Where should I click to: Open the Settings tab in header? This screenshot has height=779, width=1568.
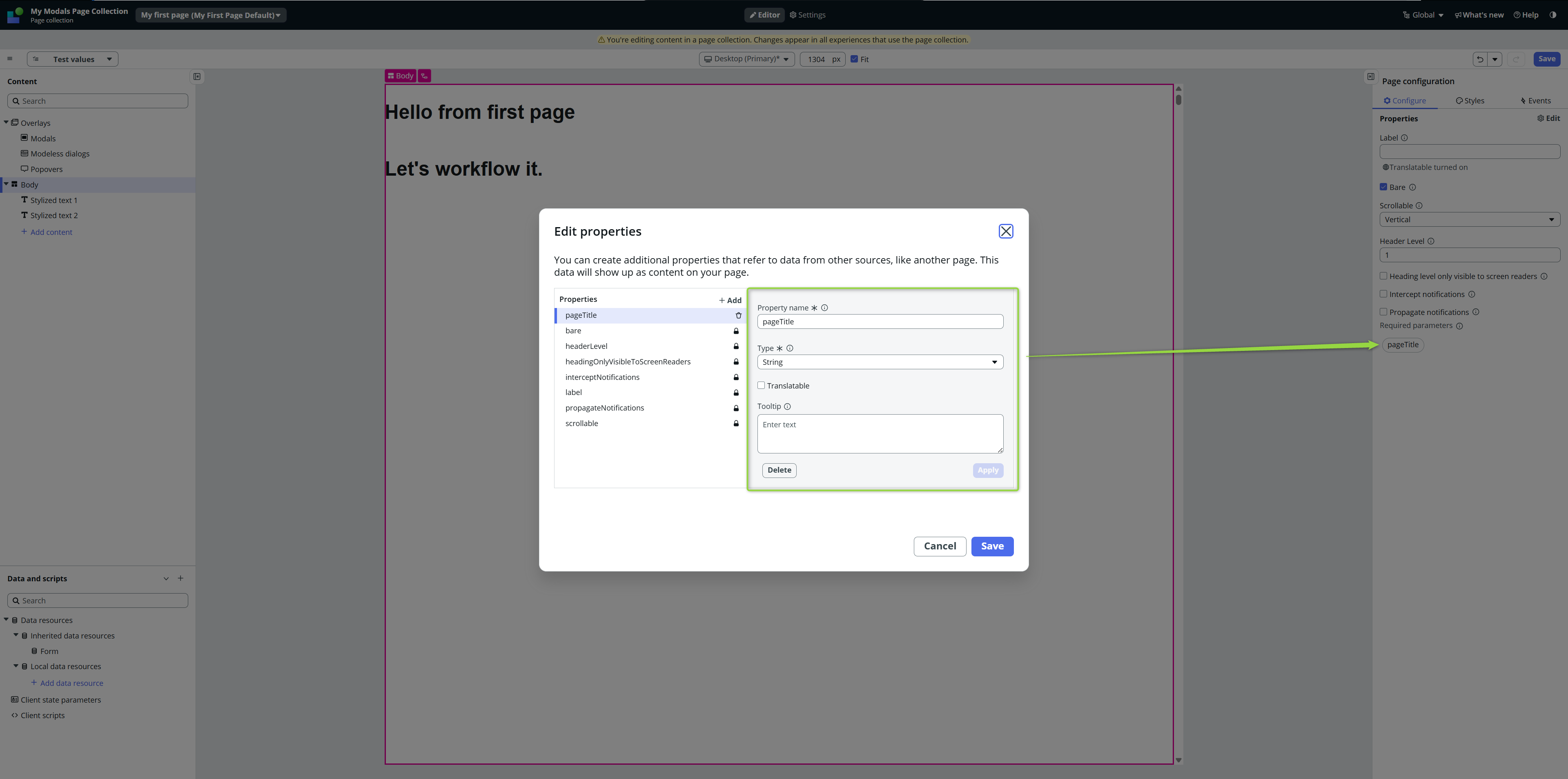[807, 15]
